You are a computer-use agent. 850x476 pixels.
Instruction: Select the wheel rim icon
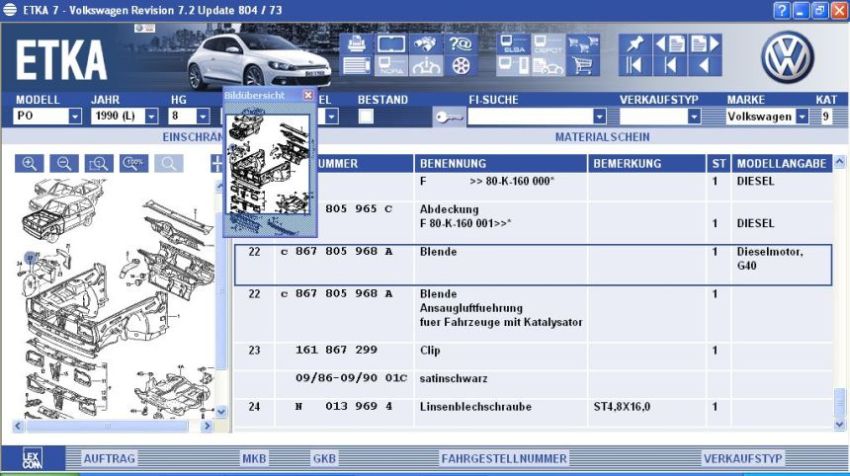coord(461,66)
